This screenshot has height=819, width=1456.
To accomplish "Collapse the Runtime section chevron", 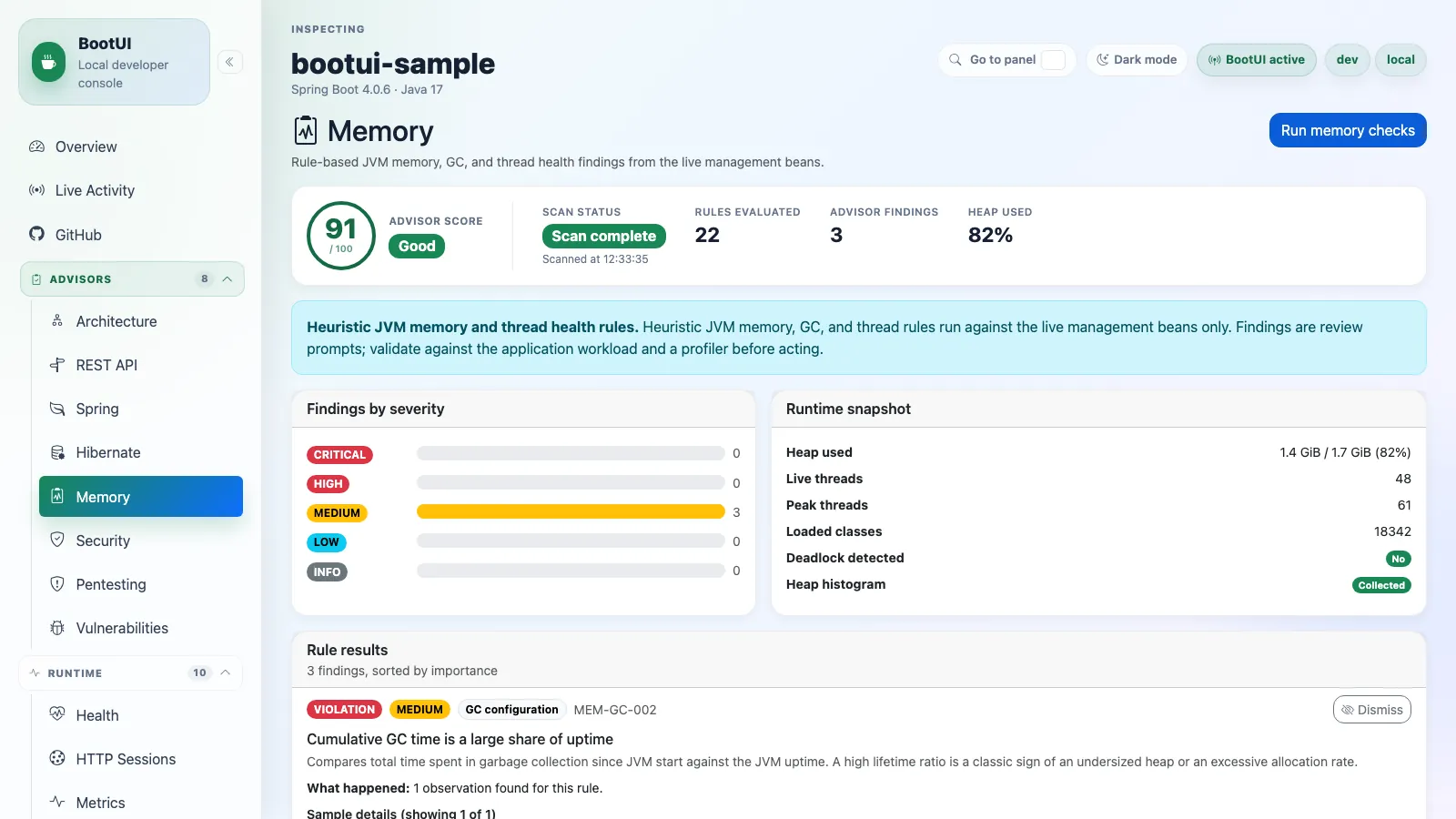I will pos(226,673).
